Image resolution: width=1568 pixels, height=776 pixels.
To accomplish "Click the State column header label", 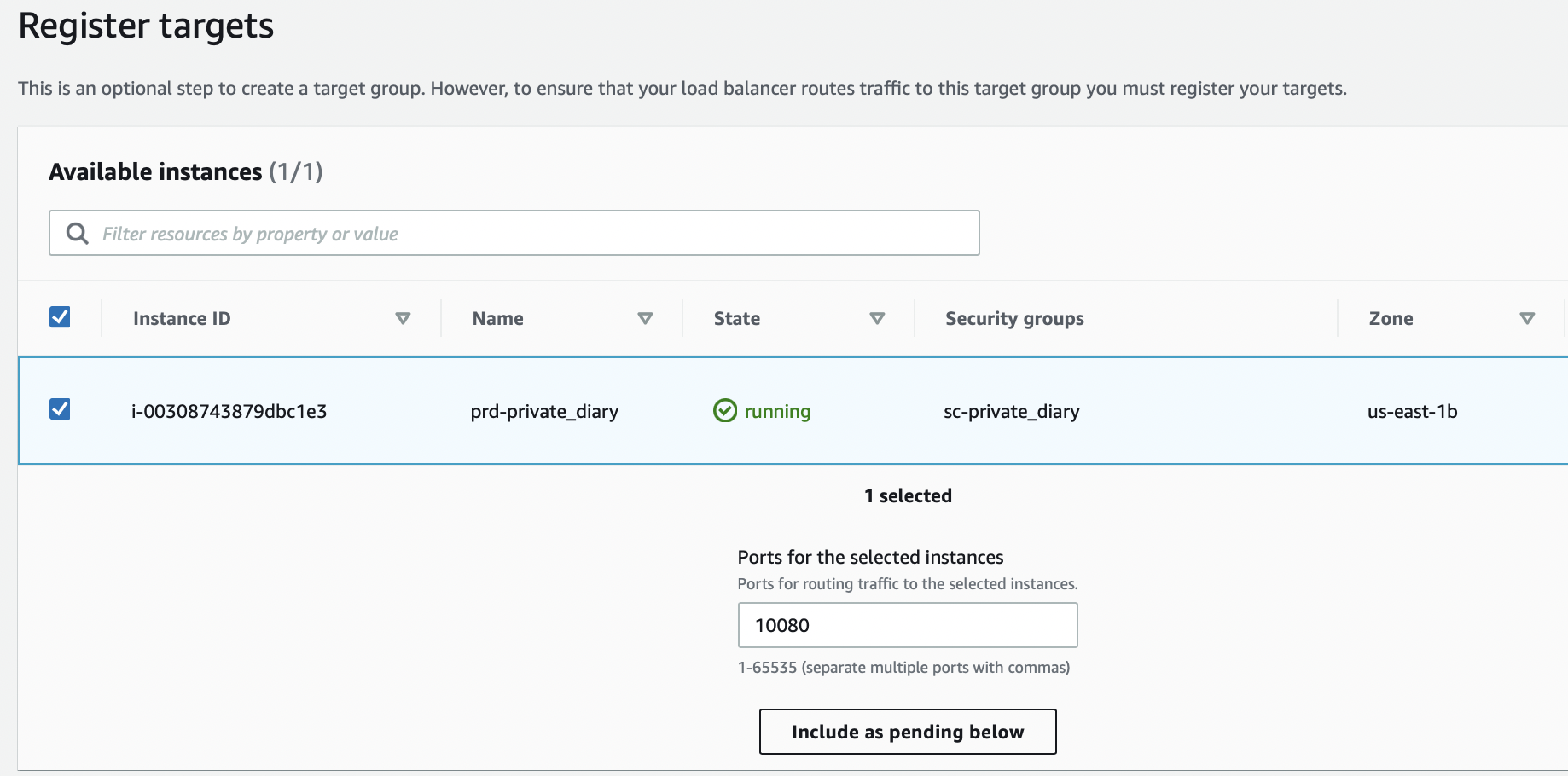I will pos(737,319).
